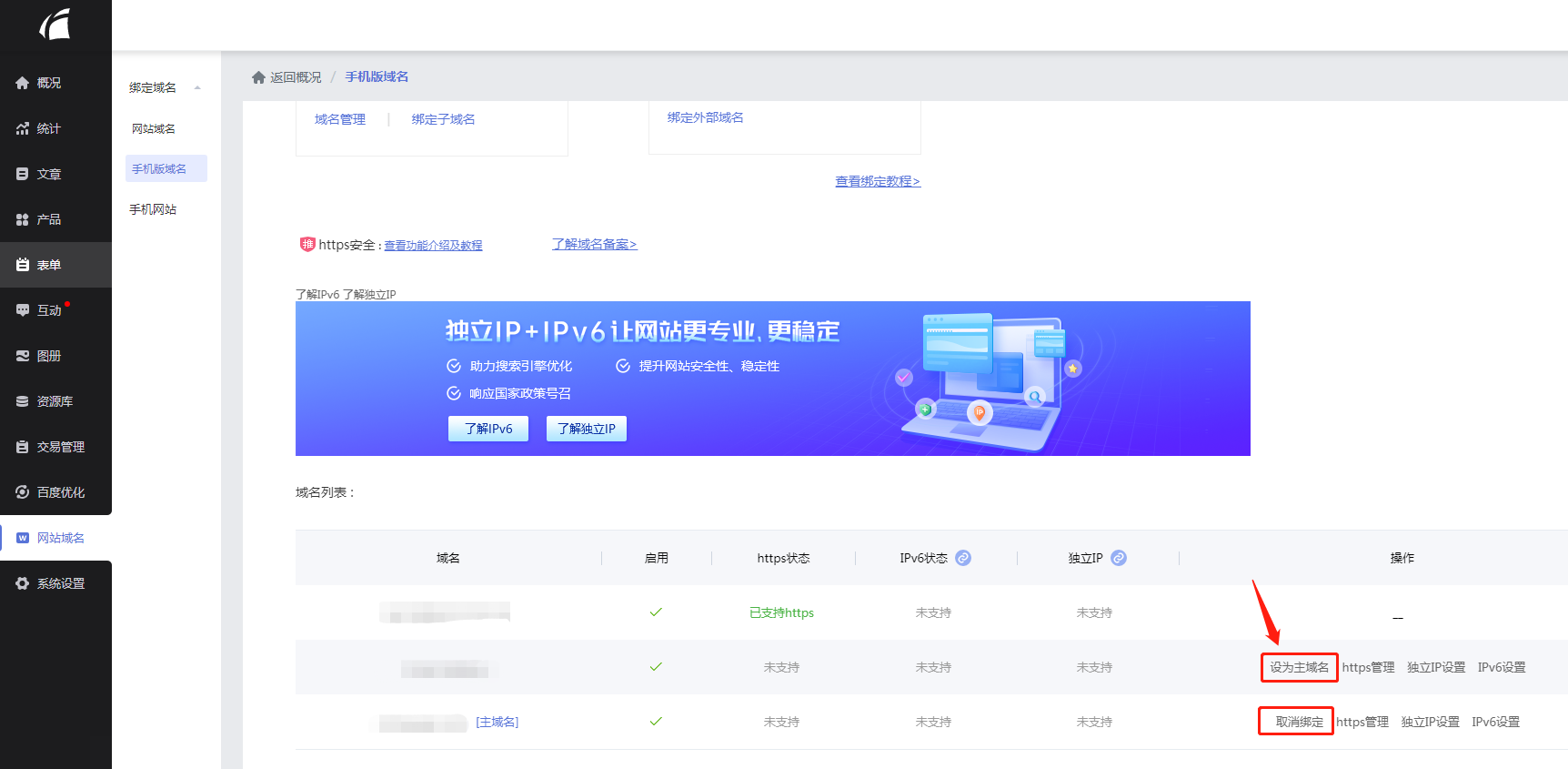Open 表单 forms via its sidebar icon

[x=22, y=265]
